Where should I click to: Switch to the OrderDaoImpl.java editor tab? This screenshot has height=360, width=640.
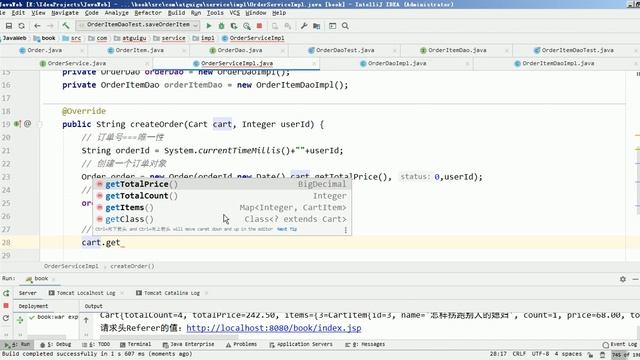pos(397,63)
